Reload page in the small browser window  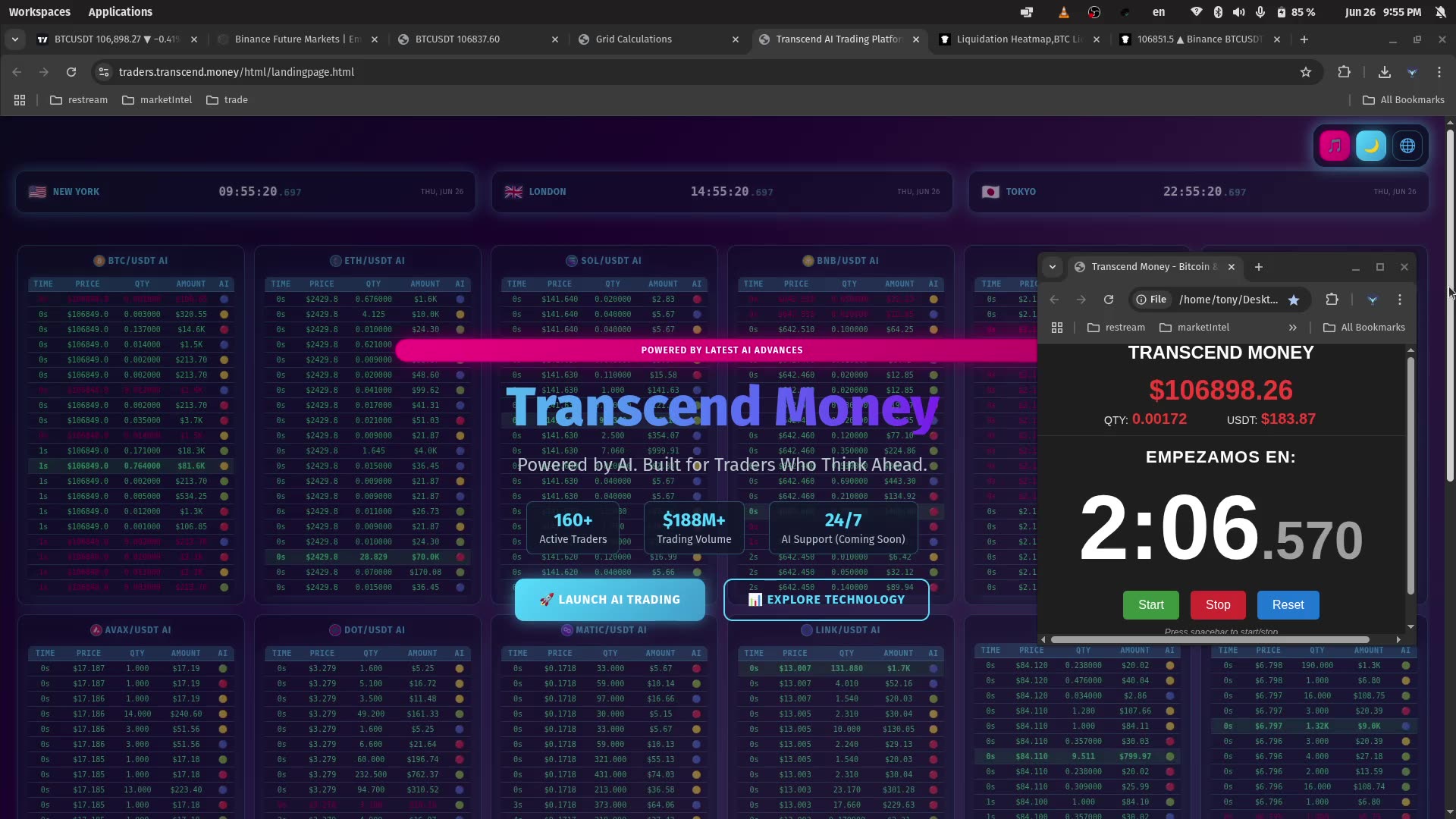click(1108, 300)
